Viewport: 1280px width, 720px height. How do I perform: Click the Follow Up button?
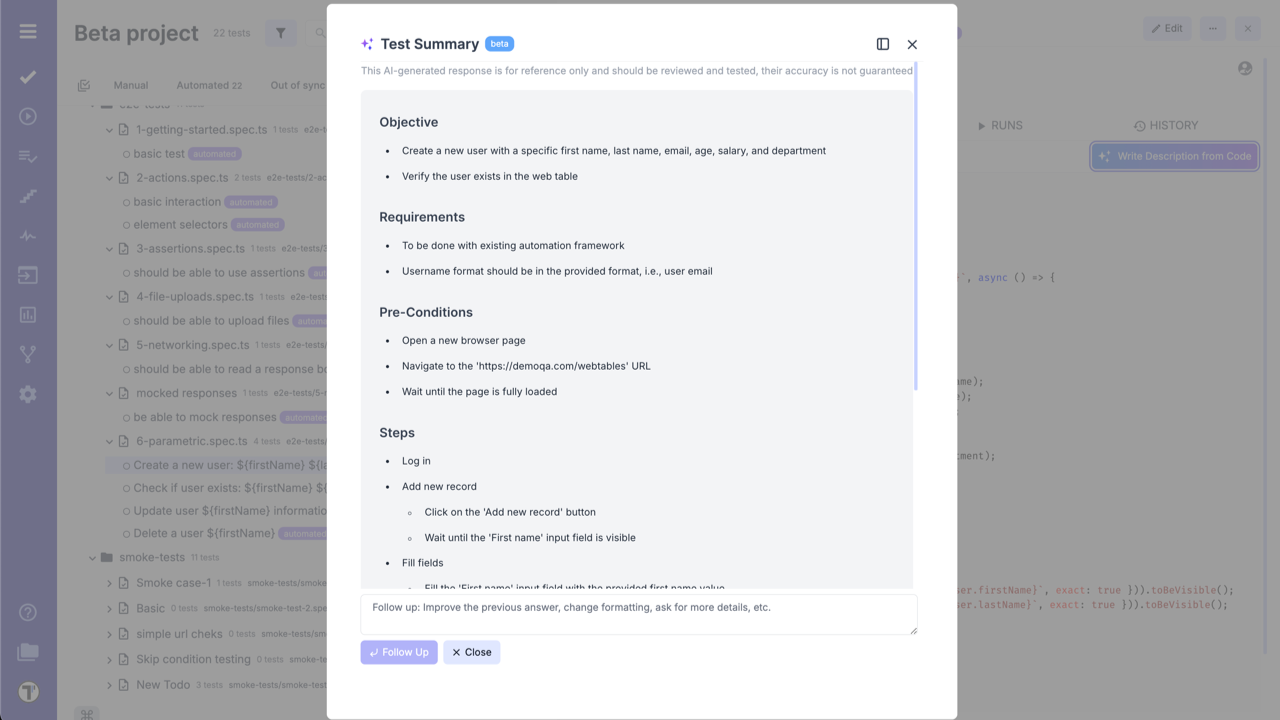coord(399,652)
